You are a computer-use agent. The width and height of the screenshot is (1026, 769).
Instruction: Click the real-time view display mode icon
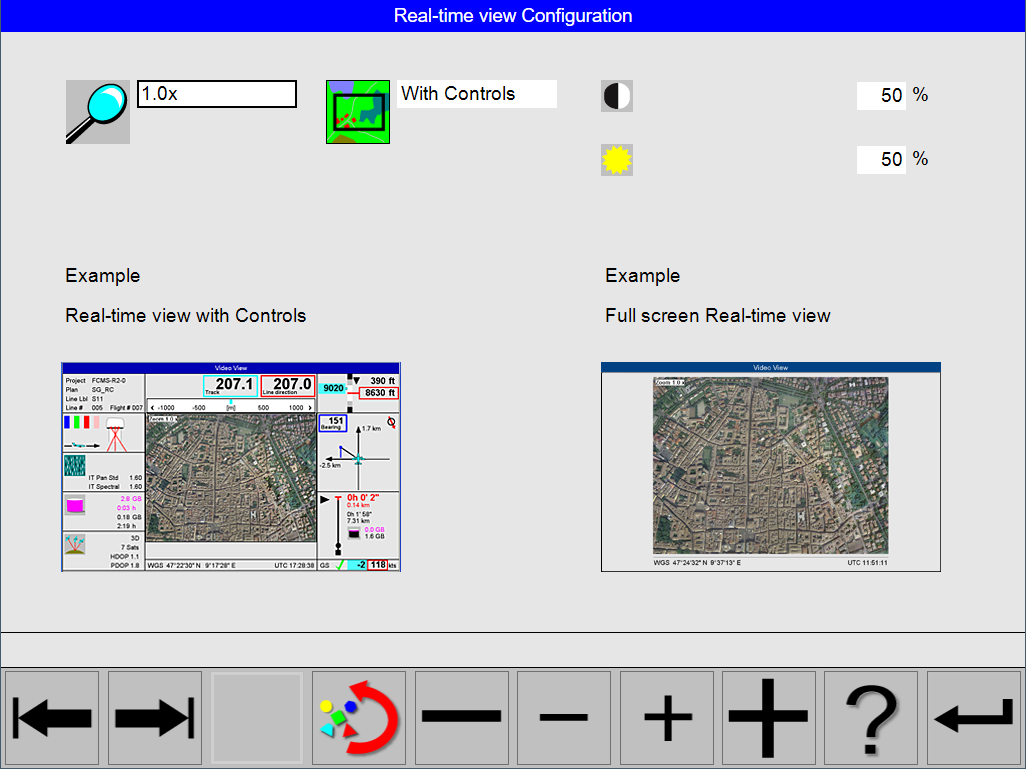pyautogui.click(x=357, y=111)
